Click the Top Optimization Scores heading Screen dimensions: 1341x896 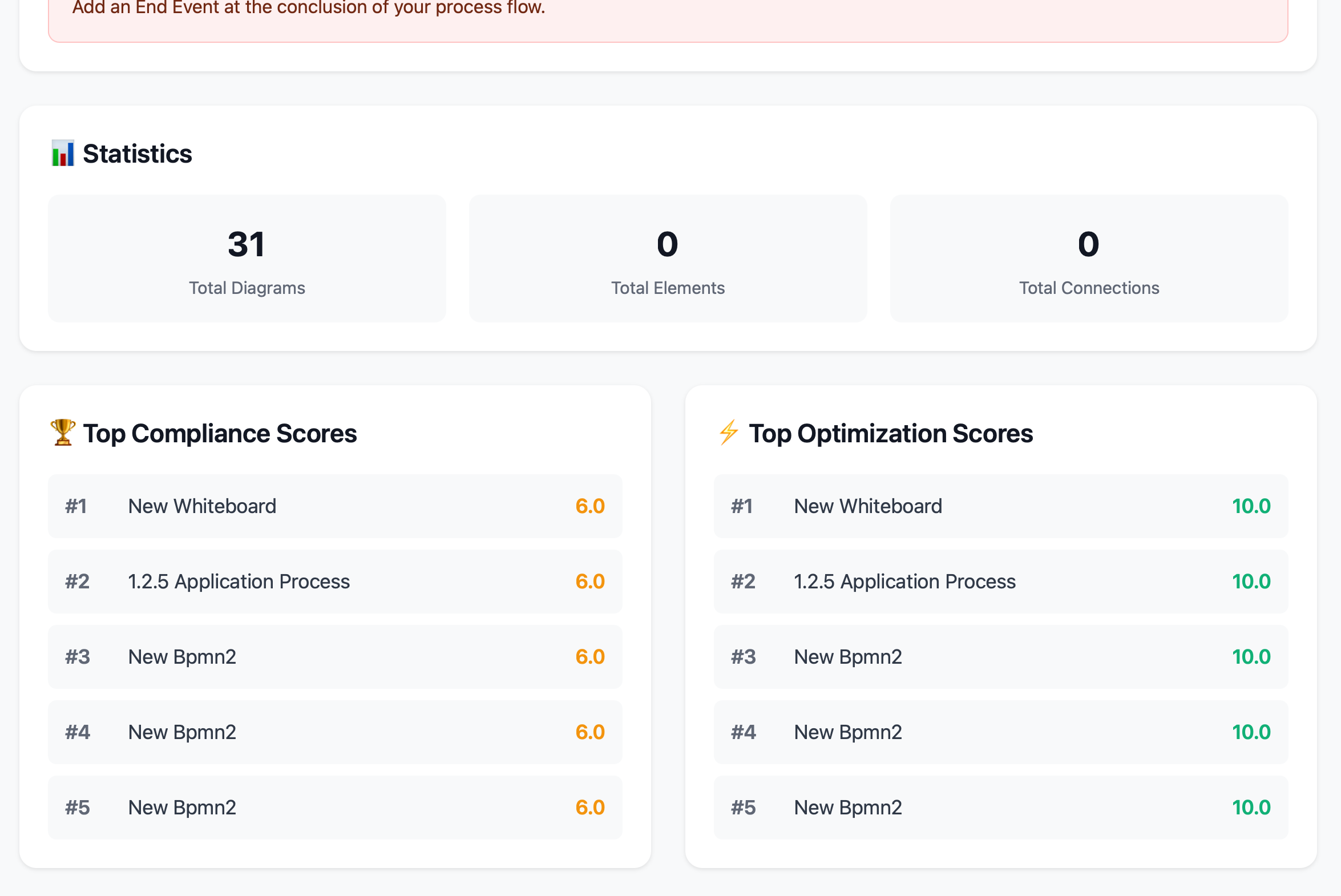coord(891,433)
